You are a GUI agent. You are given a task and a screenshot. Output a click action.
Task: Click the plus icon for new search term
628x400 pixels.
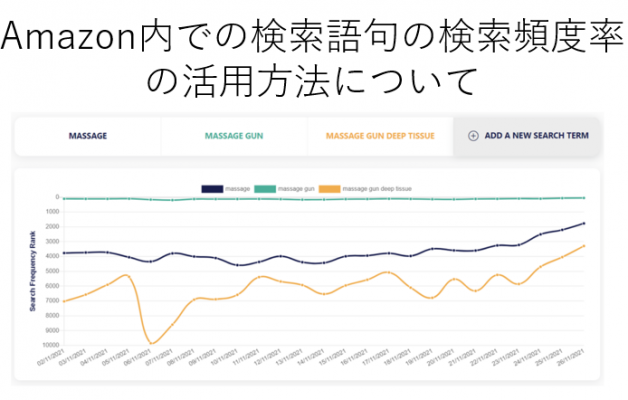click(472, 134)
